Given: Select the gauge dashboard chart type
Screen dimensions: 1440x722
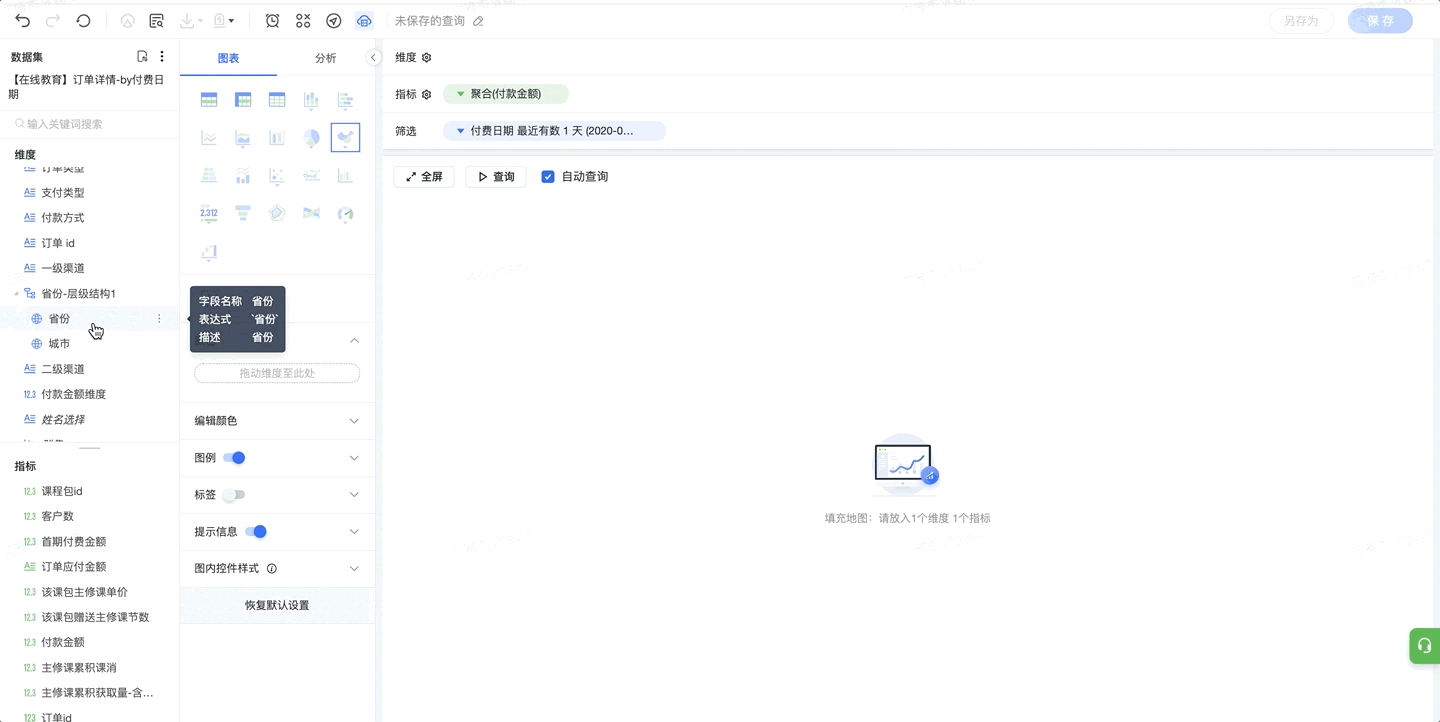Looking at the screenshot, I should tap(345, 213).
